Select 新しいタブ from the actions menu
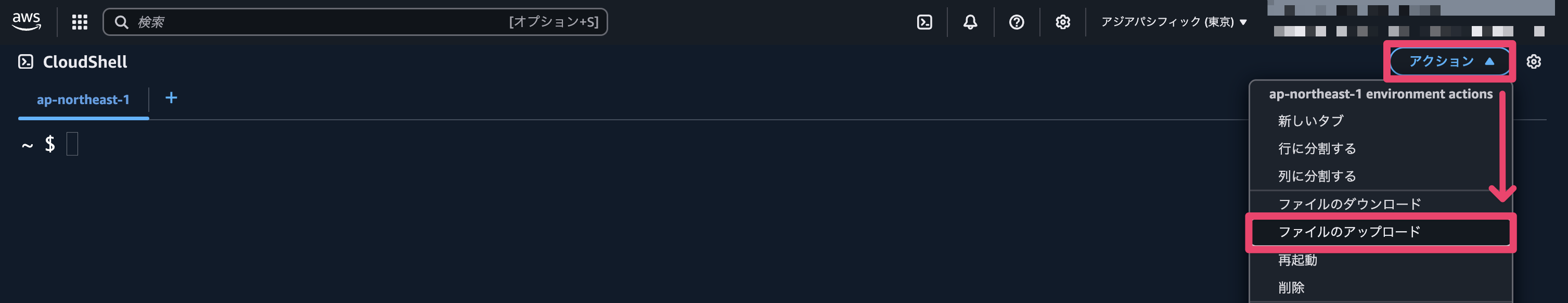The height and width of the screenshot is (303, 1568). pyautogui.click(x=1310, y=121)
